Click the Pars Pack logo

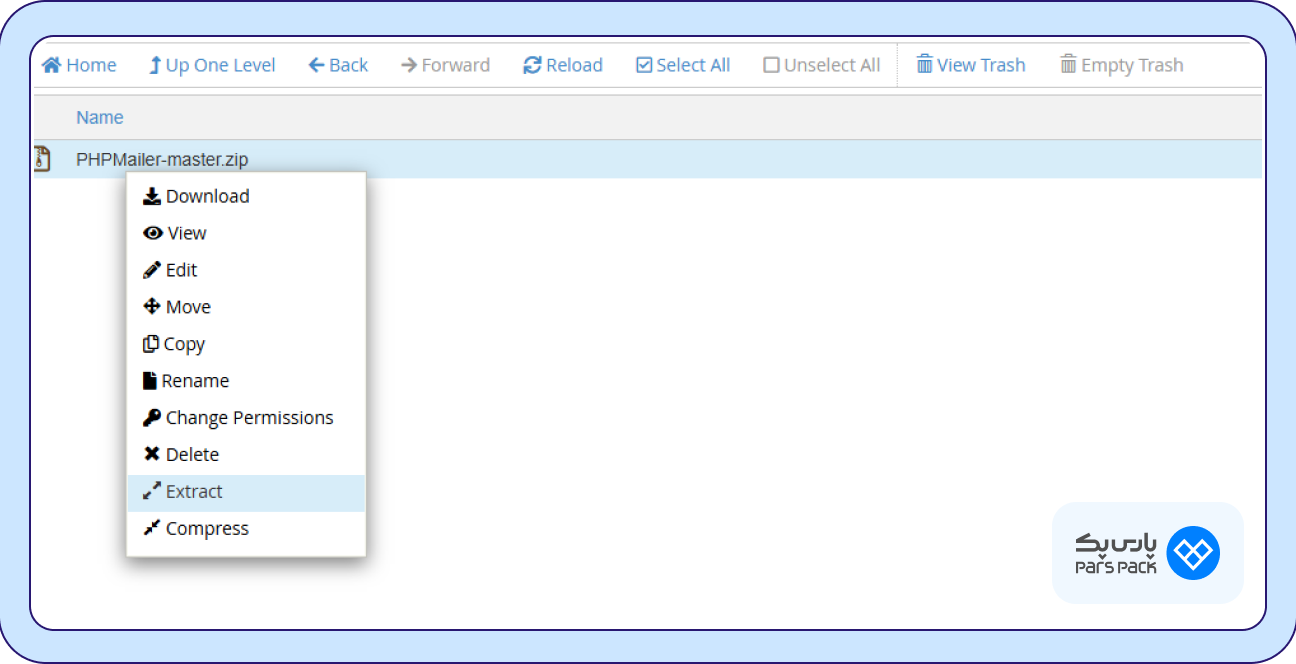1147,553
